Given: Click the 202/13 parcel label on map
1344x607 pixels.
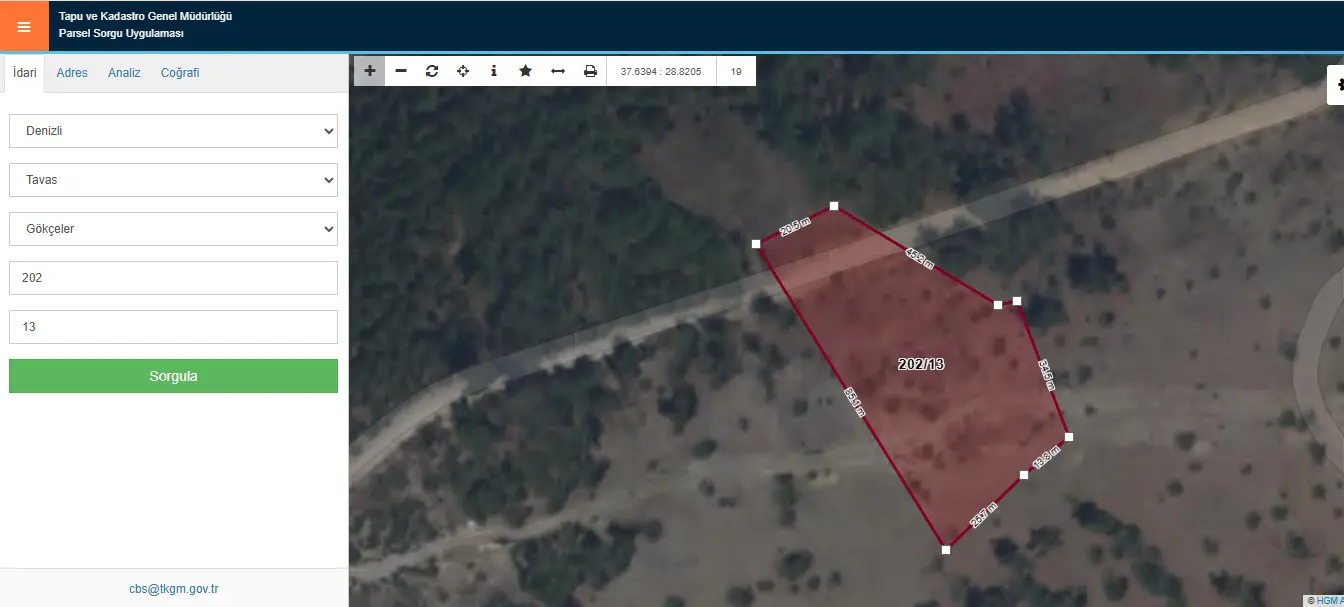Looking at the screenshot, I should pyautogui.click(x=921, y=364).
